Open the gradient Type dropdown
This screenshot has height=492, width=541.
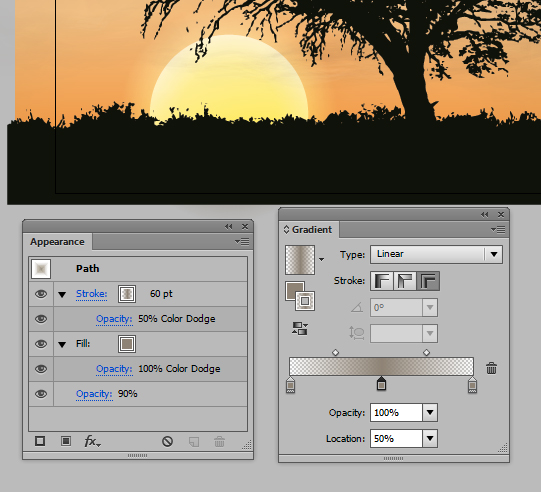pyautogui.click(x=436, y=254)
